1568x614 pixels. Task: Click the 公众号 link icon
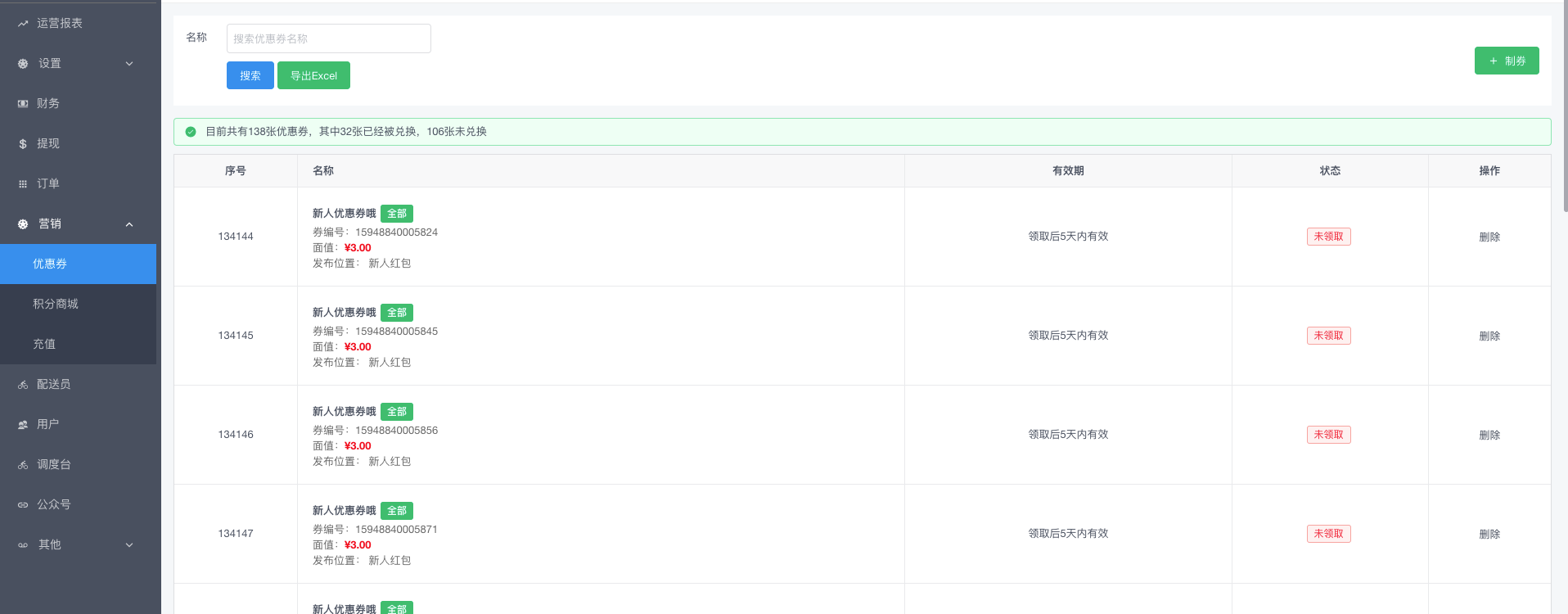click(23, 505)
